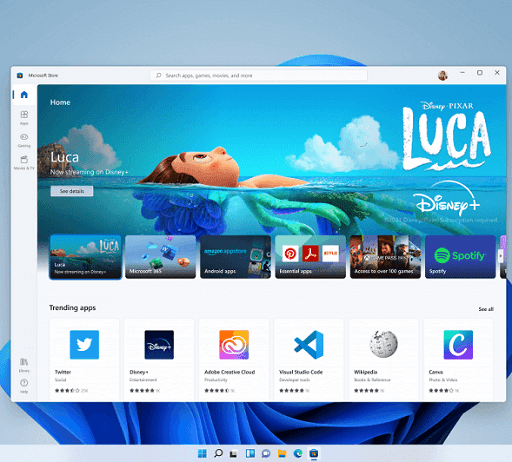Launch Microsoft Edge from the taskbar

[298, 453]
